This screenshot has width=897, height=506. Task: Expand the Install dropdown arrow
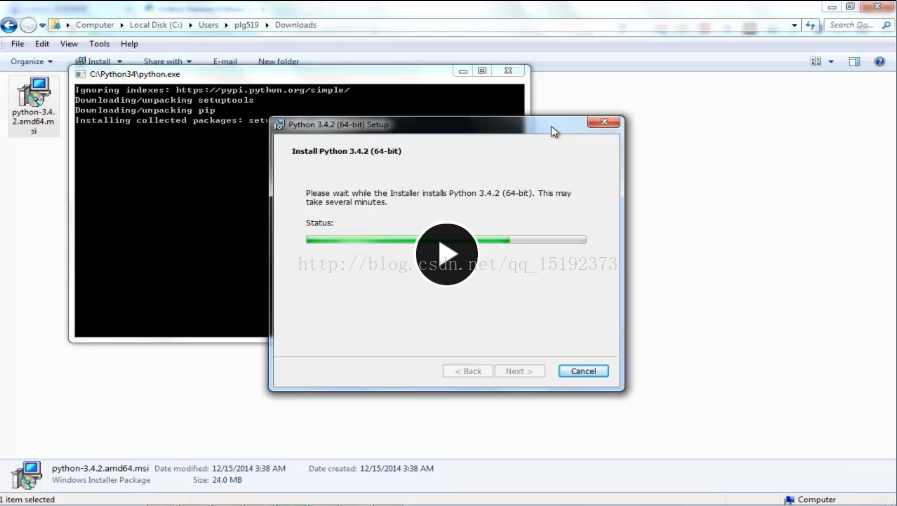[120, 61]
